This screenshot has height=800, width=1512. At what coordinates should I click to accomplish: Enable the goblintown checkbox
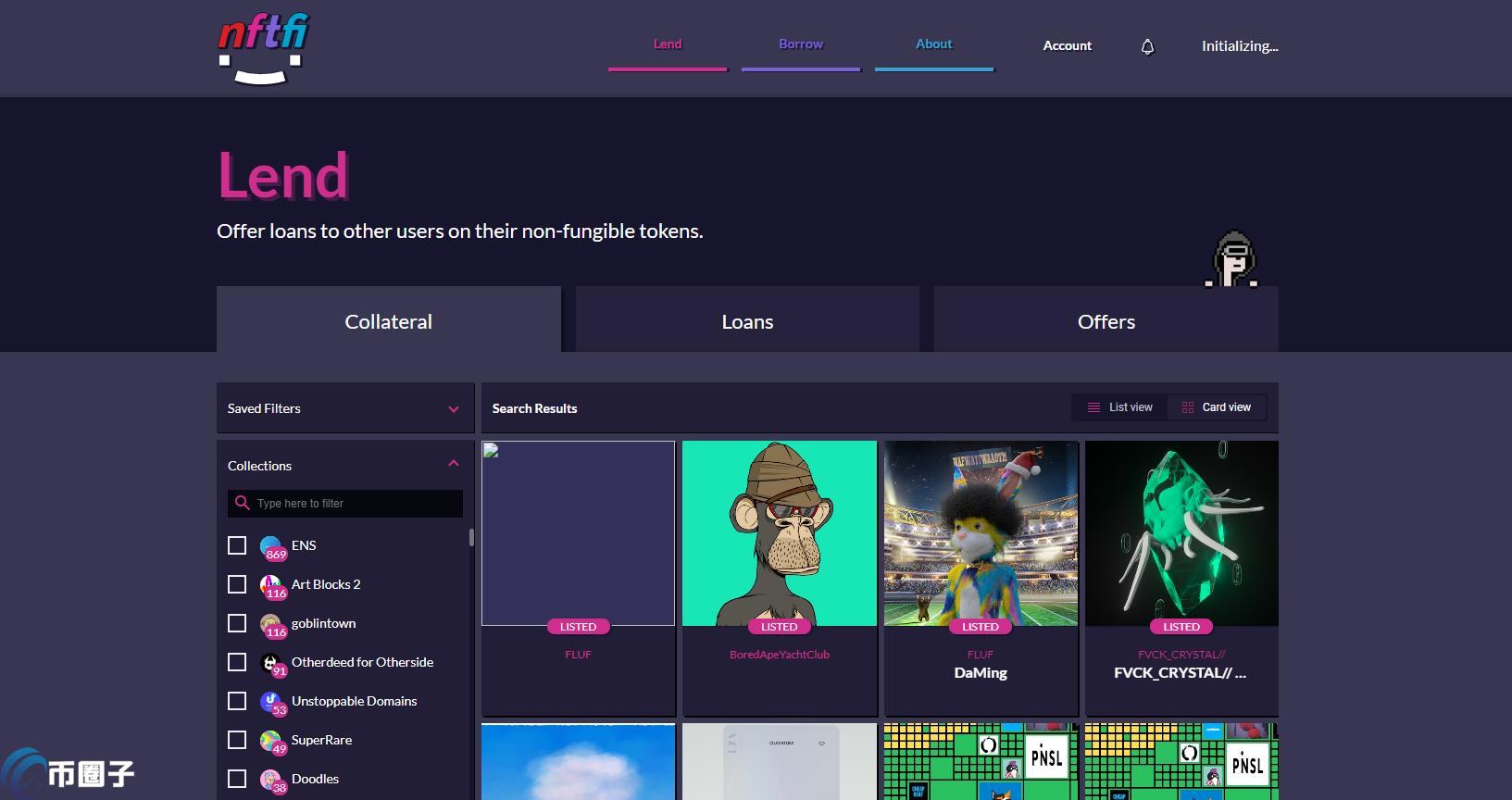tap(237, 623)
